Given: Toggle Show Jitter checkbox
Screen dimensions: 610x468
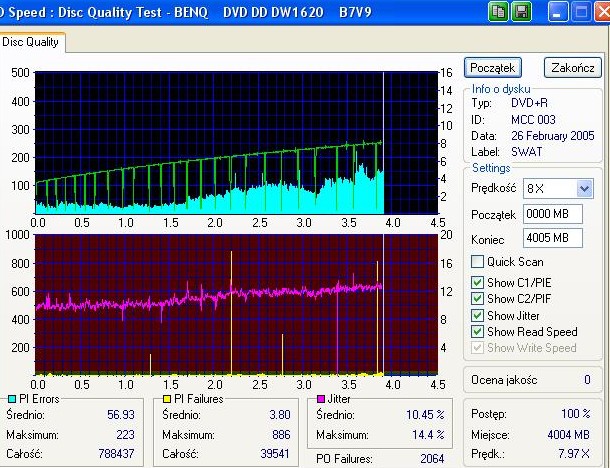Looking at the screenshot, I should 477,315.
